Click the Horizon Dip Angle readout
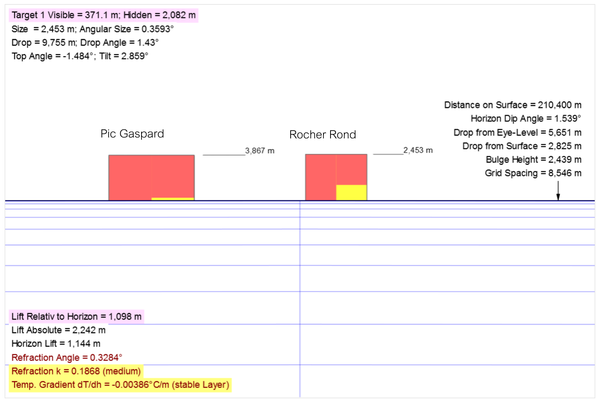 (x=526, y=118)
